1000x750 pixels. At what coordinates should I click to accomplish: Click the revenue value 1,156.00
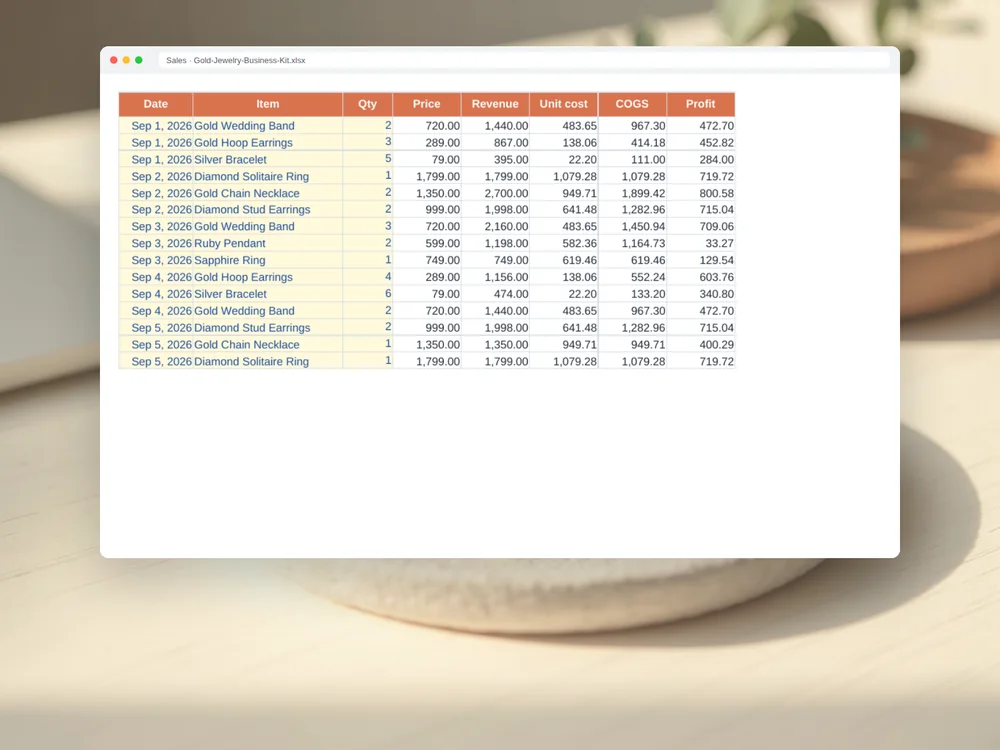(x=506, y=277)
